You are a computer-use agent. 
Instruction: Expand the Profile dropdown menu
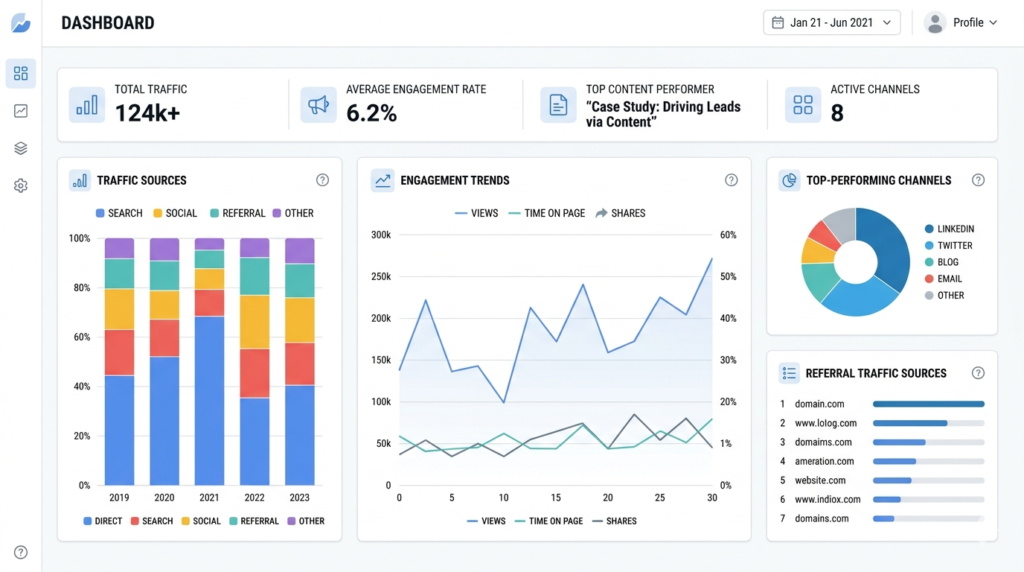(x=961, y=22)
